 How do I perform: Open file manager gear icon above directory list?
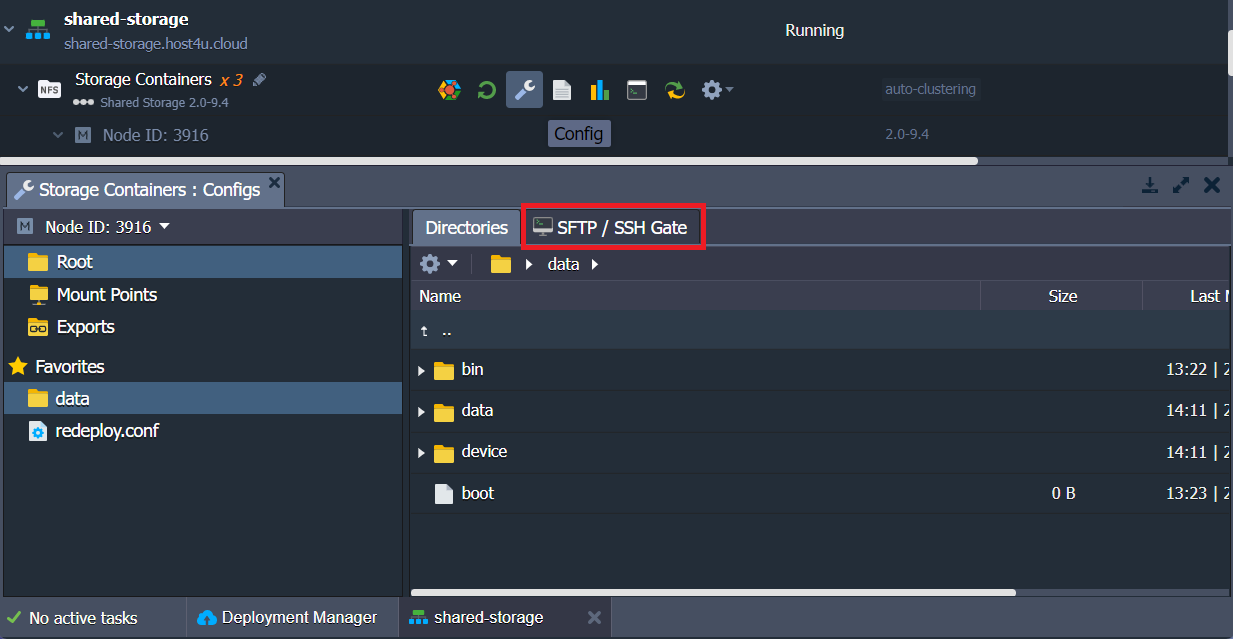(x=430, y=263)
